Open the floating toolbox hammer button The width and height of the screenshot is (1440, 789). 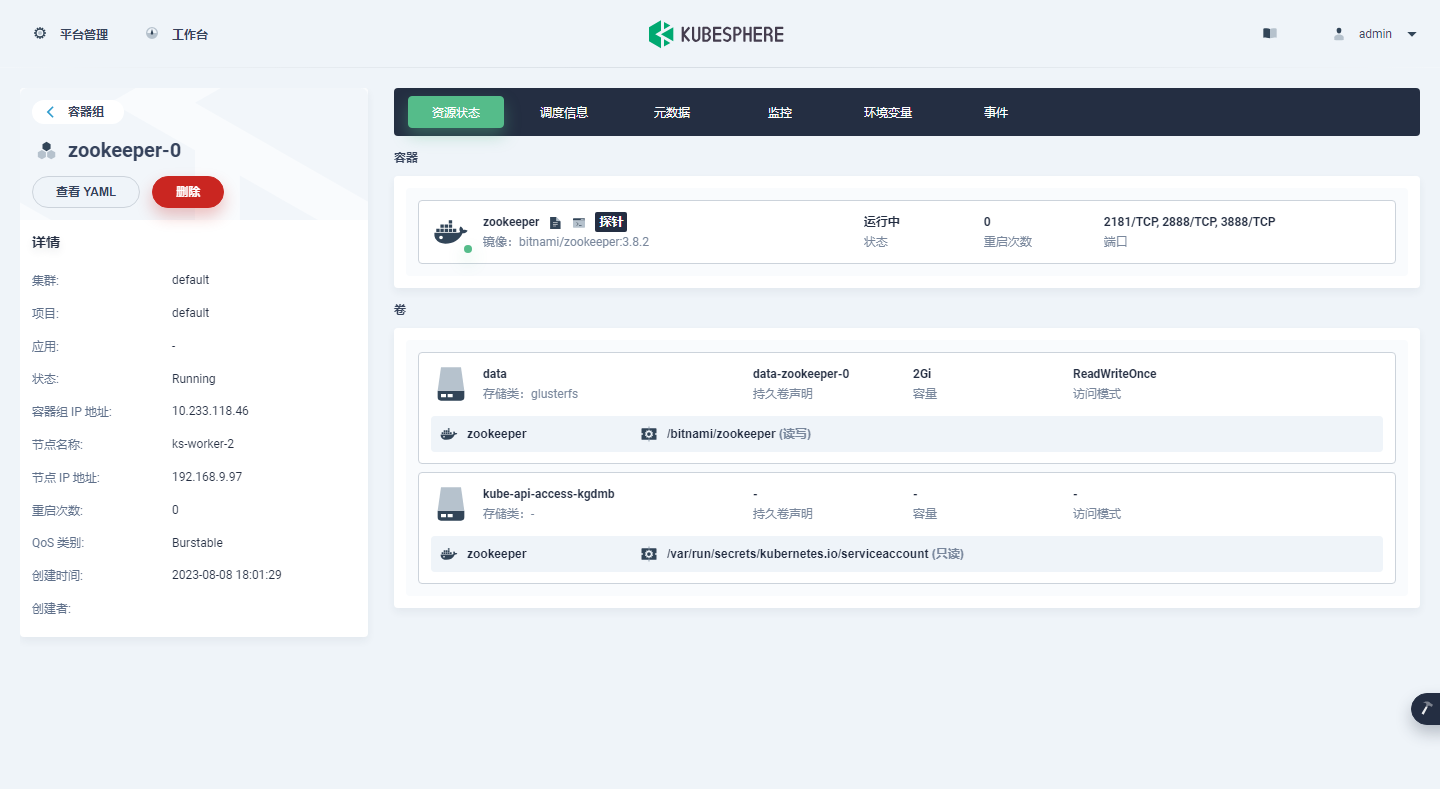click(x=1427, y=708)
